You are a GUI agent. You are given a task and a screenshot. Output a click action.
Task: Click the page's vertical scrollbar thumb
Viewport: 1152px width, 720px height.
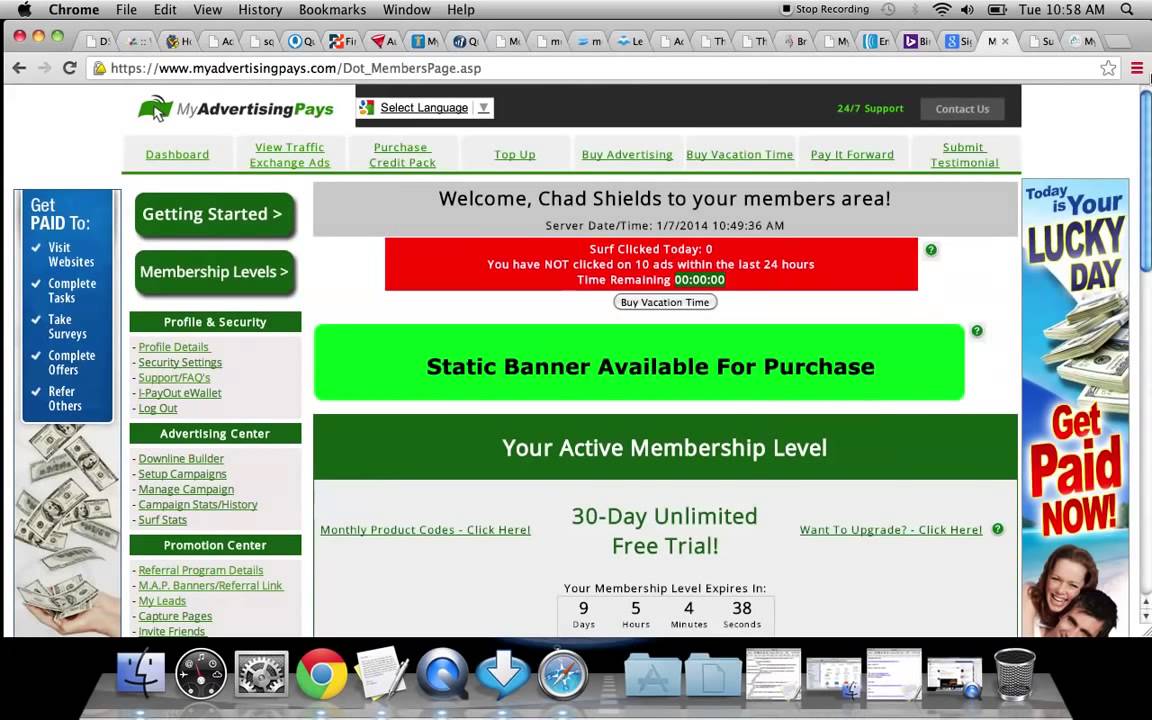coord(1145,180)
